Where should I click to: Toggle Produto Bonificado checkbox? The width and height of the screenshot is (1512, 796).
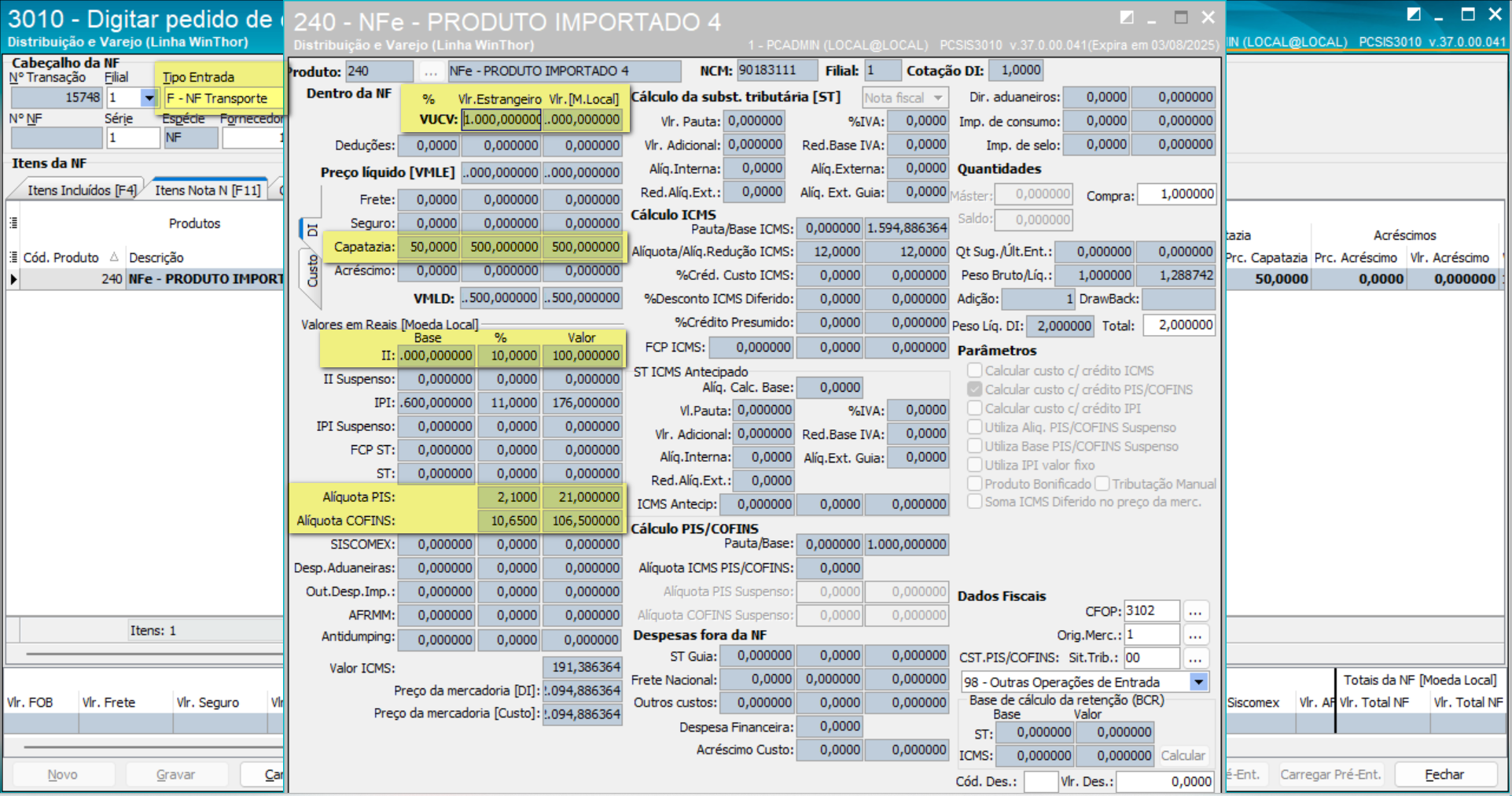point(975,484)
